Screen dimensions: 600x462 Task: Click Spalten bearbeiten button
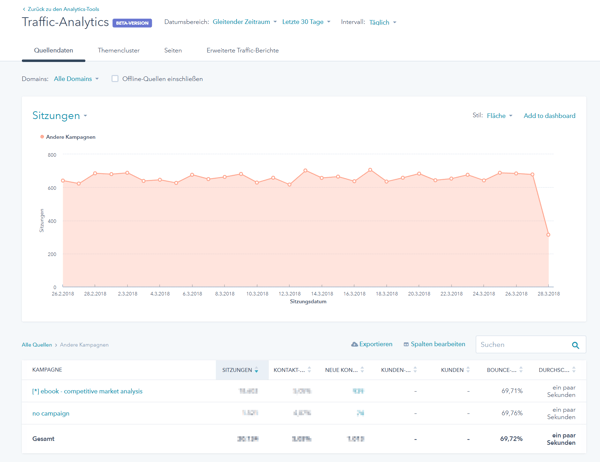pyautogui.click(x=434, y=344)
